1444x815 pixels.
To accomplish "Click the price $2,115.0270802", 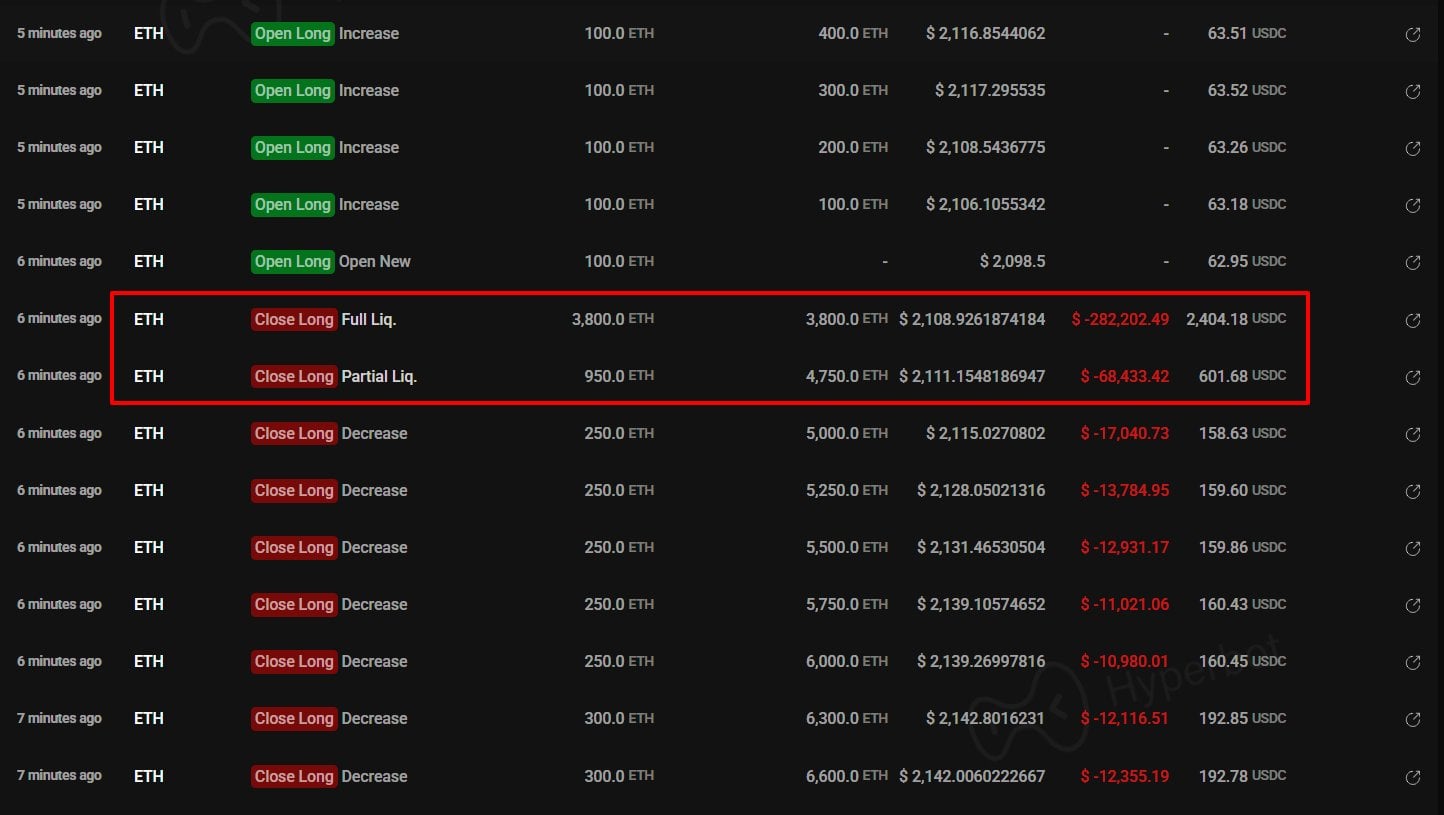I will point(986,433).
